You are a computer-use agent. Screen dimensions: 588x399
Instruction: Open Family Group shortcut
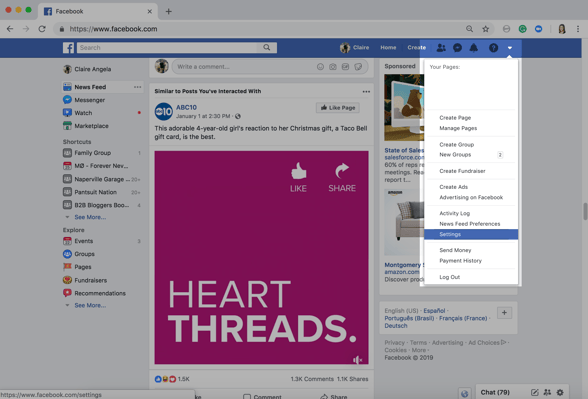click(x=92, y=153)
